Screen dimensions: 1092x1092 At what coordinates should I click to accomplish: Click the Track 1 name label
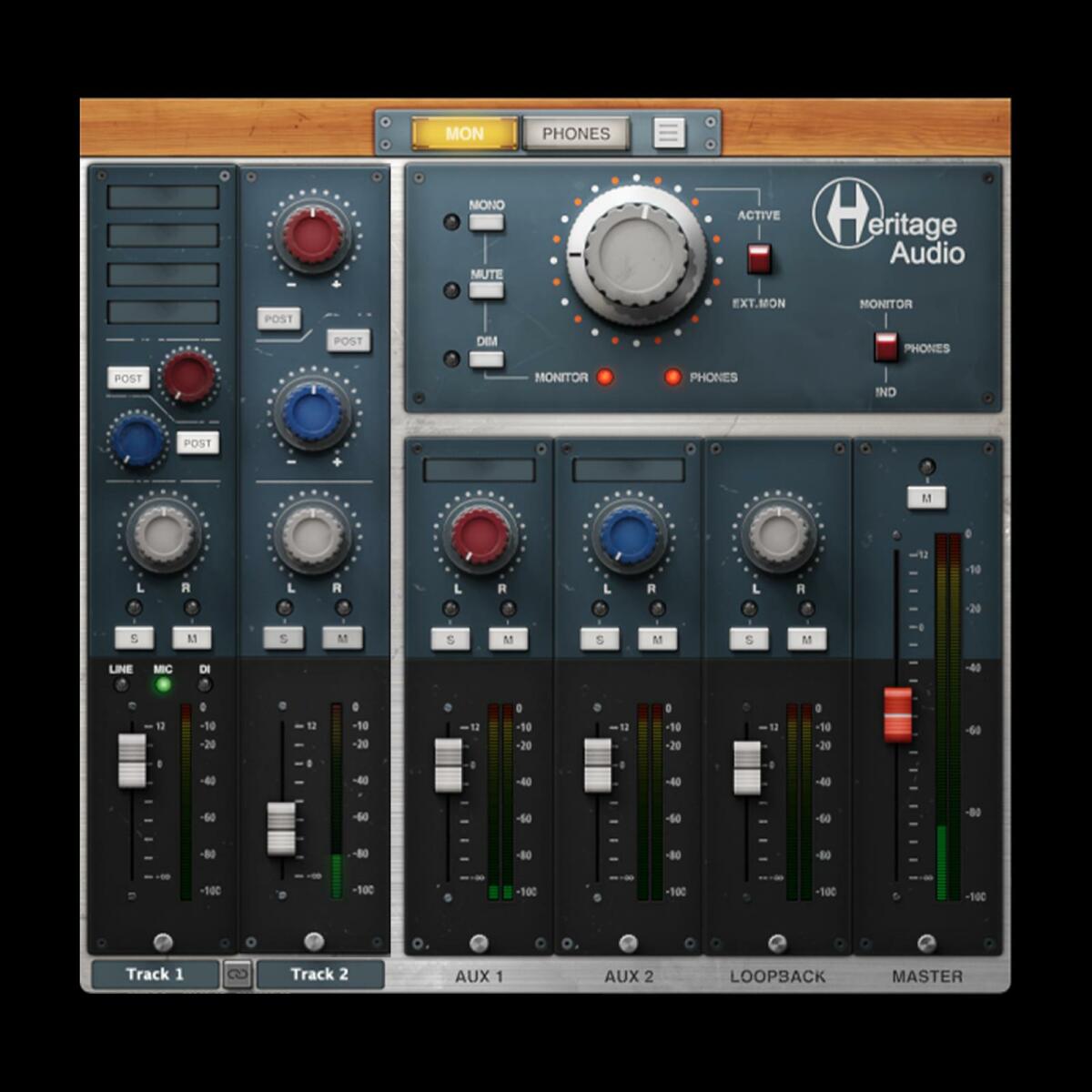pos(155,975)
